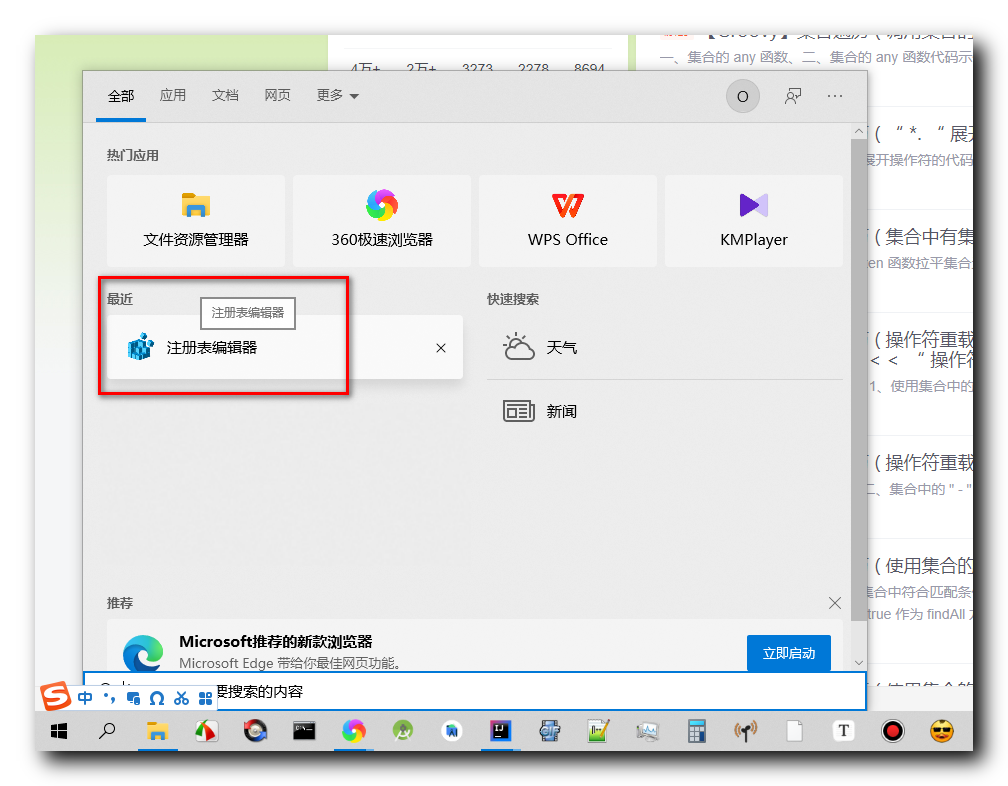Open the Ω special symbols panel
This screenshot has height=786, width=1008.
click(x=157, y=697)
